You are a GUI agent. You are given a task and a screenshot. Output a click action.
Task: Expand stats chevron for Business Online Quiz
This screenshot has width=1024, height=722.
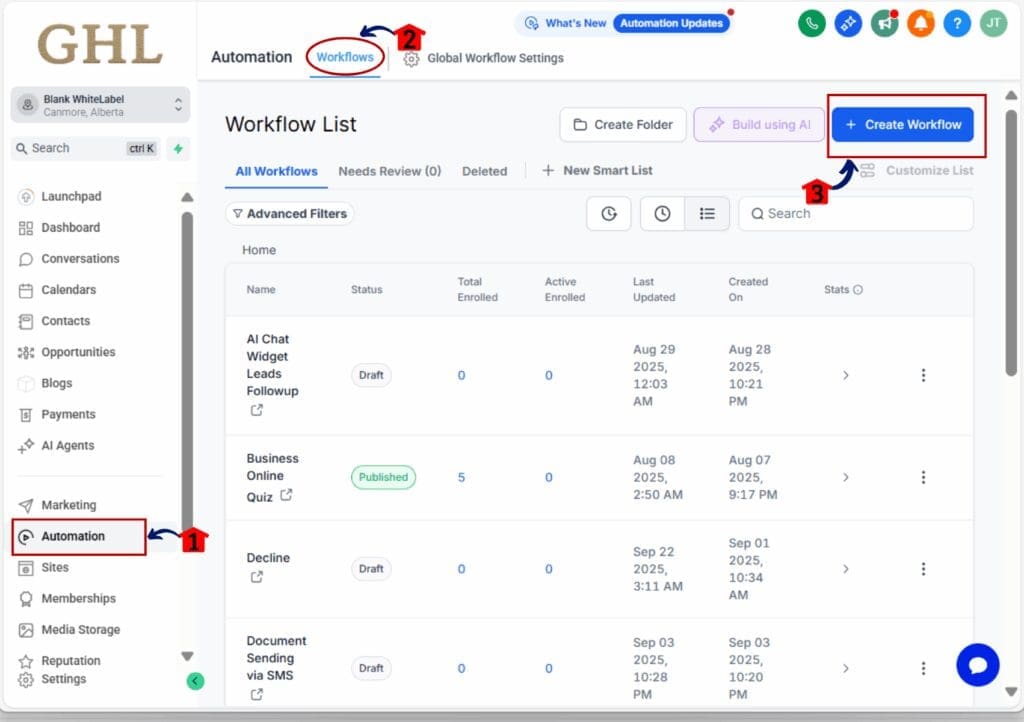(x=845, y=478)
